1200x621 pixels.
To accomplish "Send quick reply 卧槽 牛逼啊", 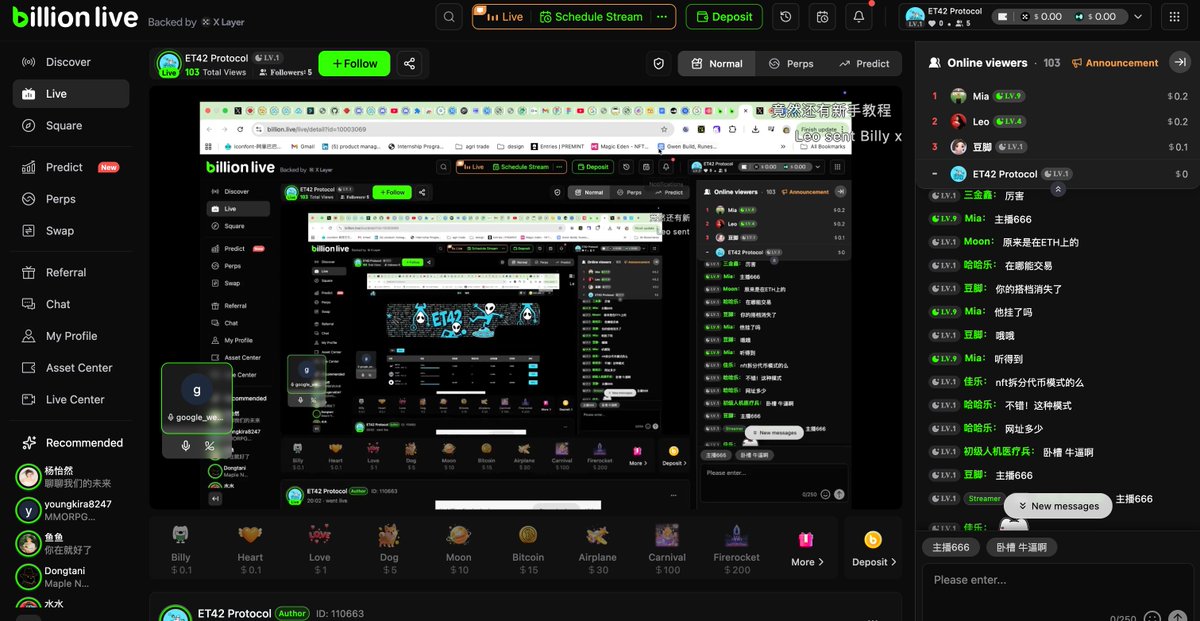I will click(1021, 547).
